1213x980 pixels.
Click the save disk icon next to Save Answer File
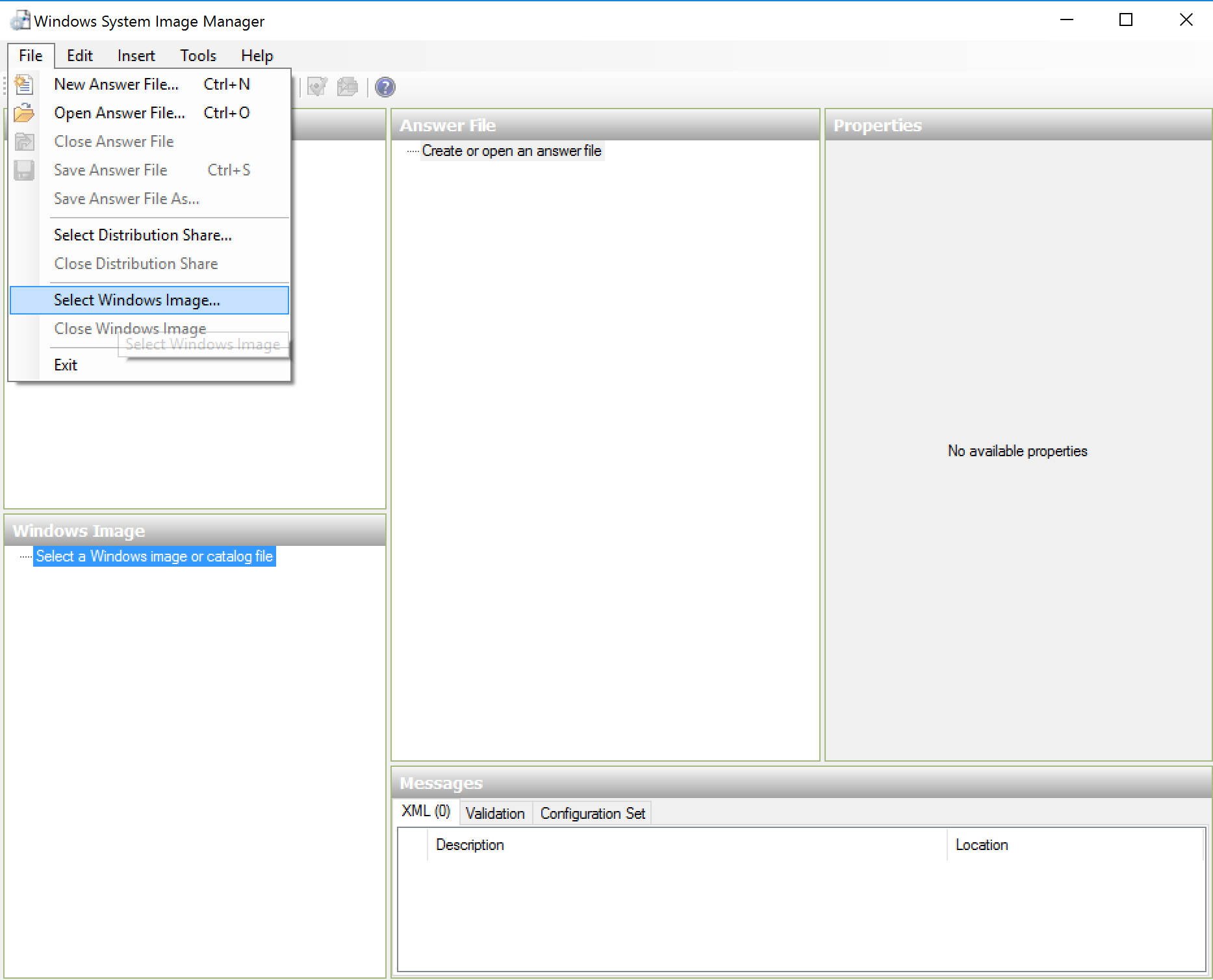tap(24, 170)
